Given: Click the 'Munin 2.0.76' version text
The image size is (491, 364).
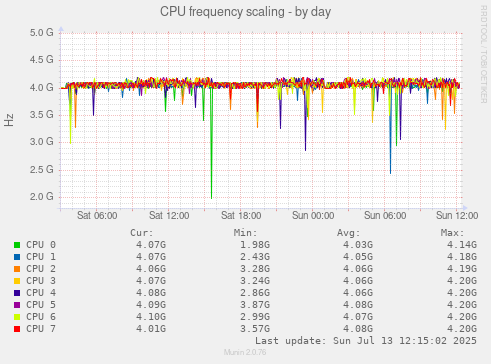Looking at the screenshot, I should 245,352.
